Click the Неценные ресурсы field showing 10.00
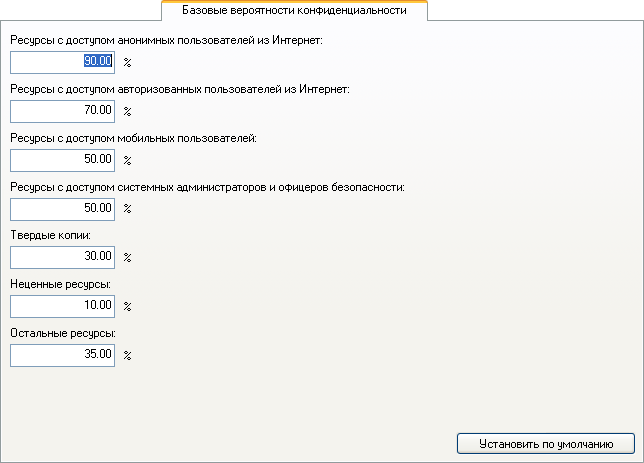The image size is (644, 463). click(x=62, y=306)
